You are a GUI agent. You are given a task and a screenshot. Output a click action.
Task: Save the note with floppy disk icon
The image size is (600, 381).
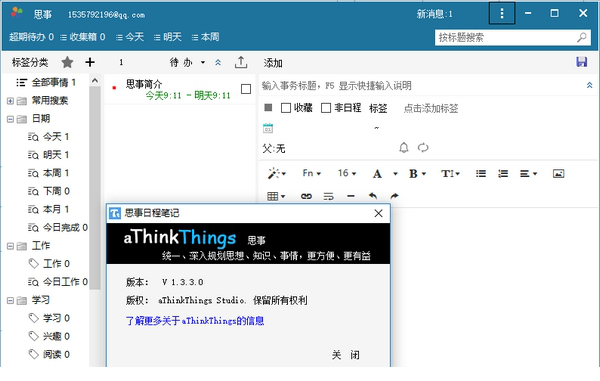point(582,62)
